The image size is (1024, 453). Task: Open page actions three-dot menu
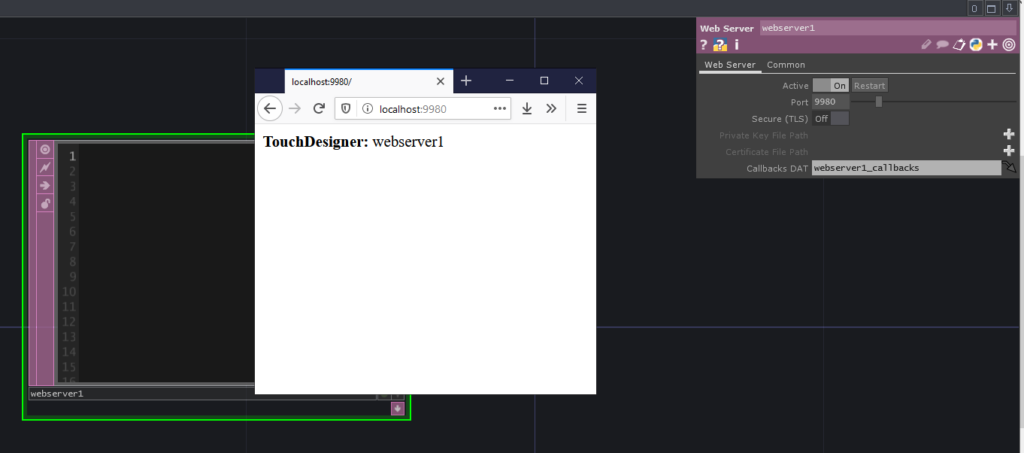(500, 108)
